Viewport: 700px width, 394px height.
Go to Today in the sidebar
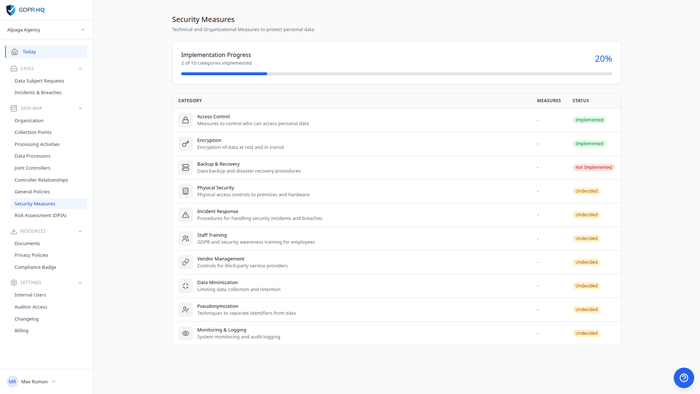click(46, 52)
